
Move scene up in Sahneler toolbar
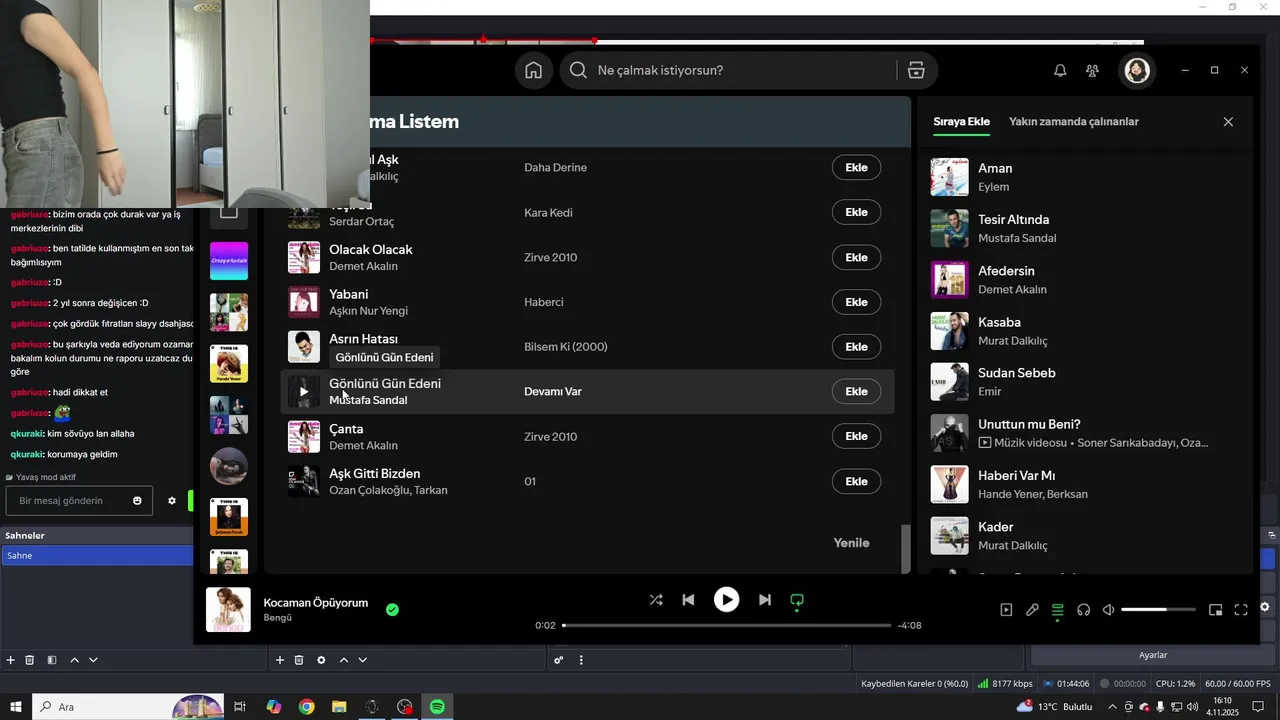[75, 660]
